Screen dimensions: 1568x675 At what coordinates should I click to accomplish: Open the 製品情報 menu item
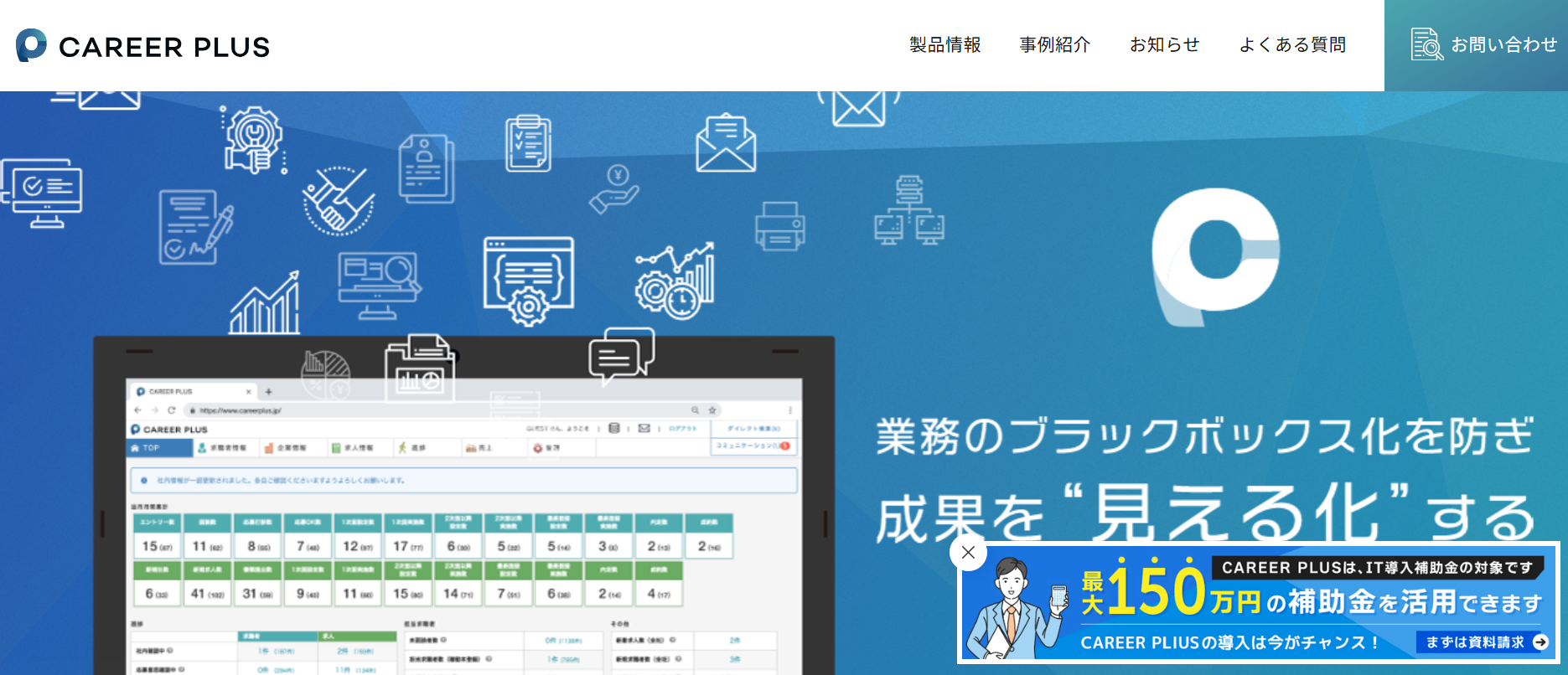point(945,44)
